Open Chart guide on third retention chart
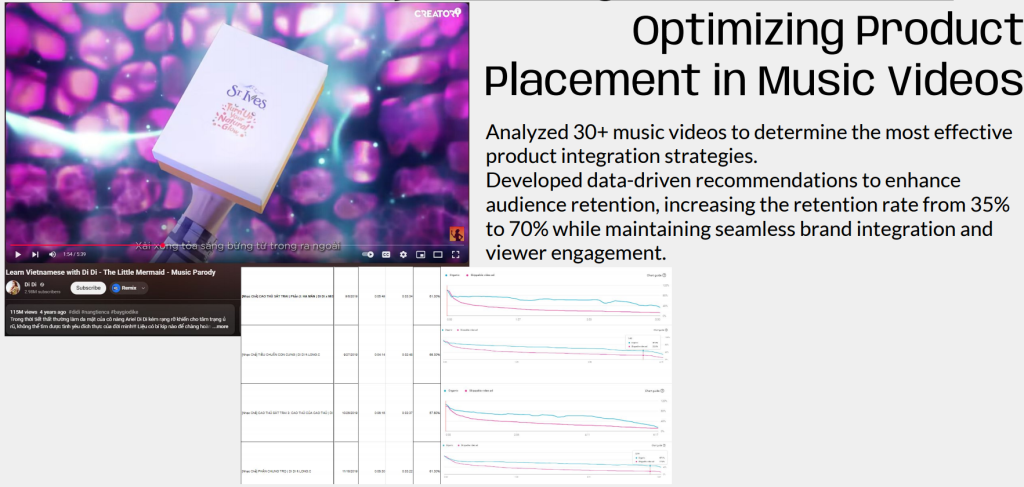This screenshot has width=1024, height=487. (655, 390)
